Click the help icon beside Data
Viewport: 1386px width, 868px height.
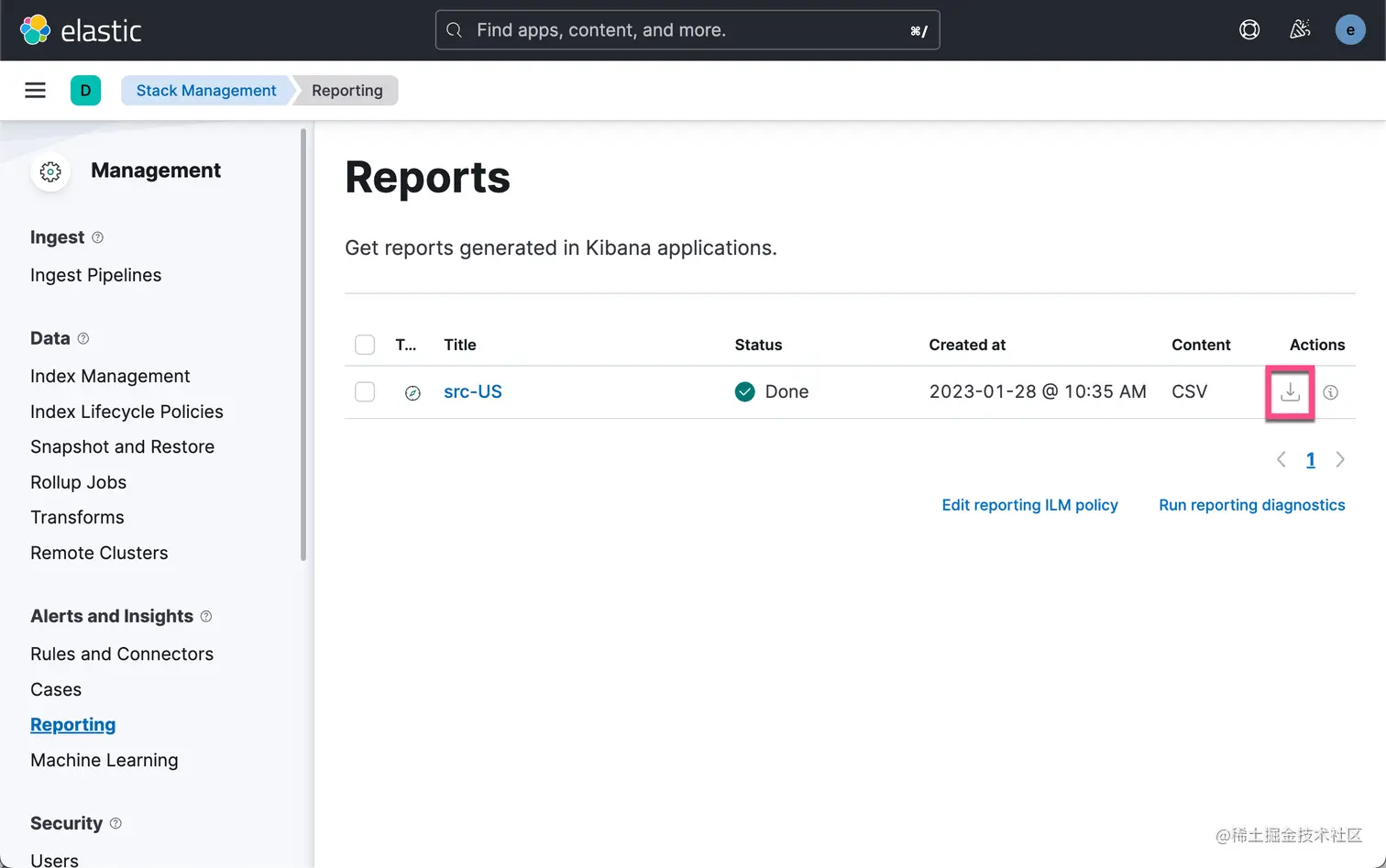coord(83,338)
